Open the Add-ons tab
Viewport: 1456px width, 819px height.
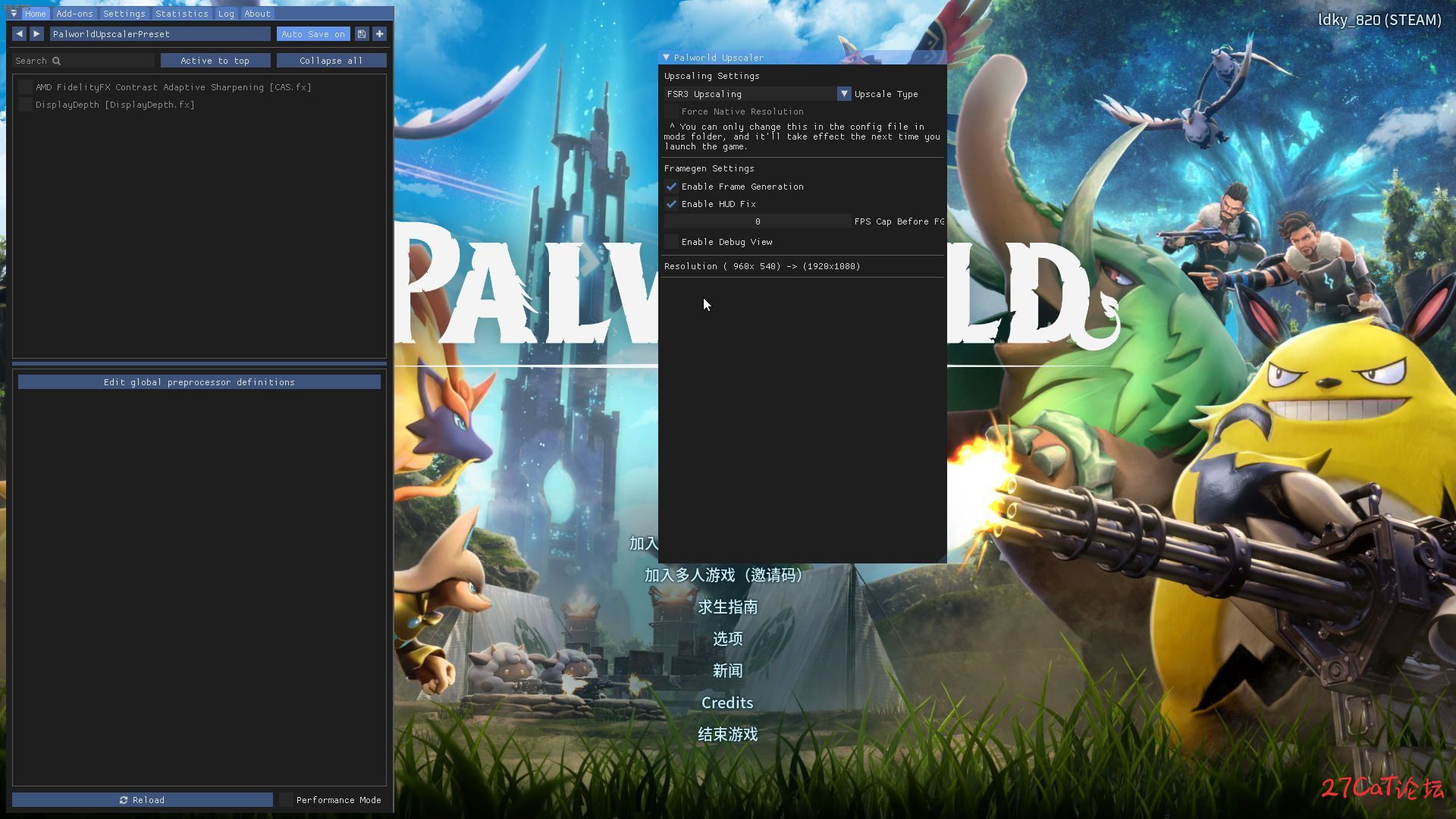point(74,14)
